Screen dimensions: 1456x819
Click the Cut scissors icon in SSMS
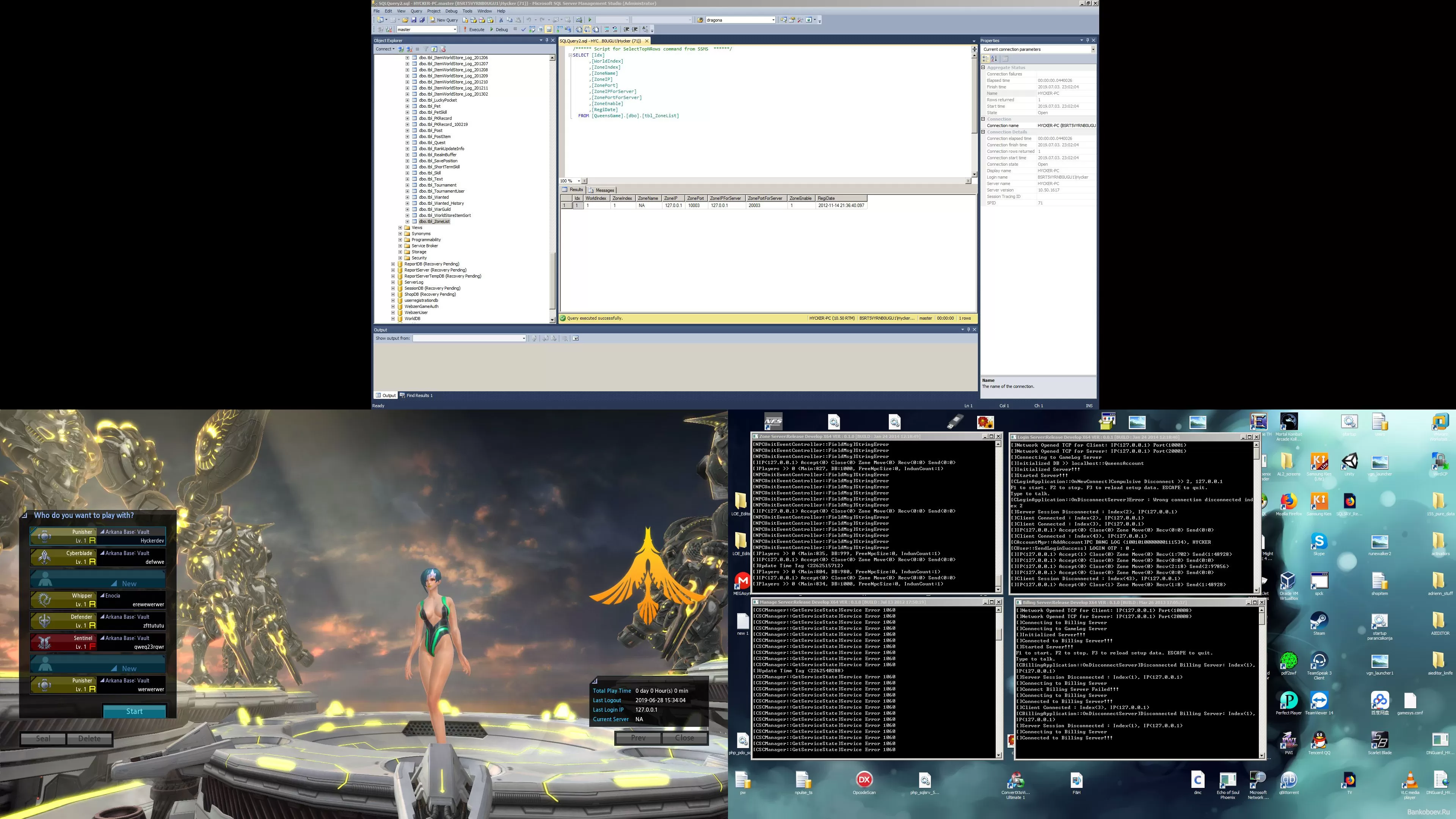pyautogui.click(x=501, y=20)
